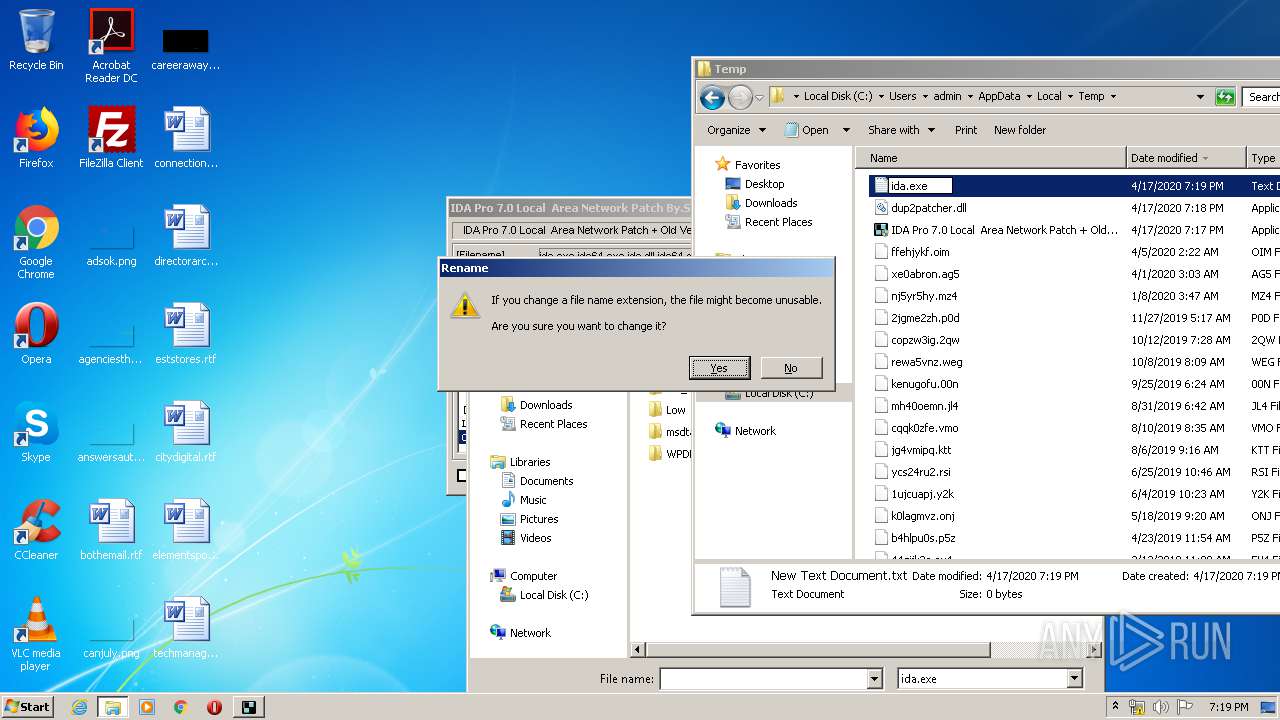Image resolution: width=1280 pixels, height=720 pixels.
Task: Open the connection Word document icon
Action: click(186, 138)
